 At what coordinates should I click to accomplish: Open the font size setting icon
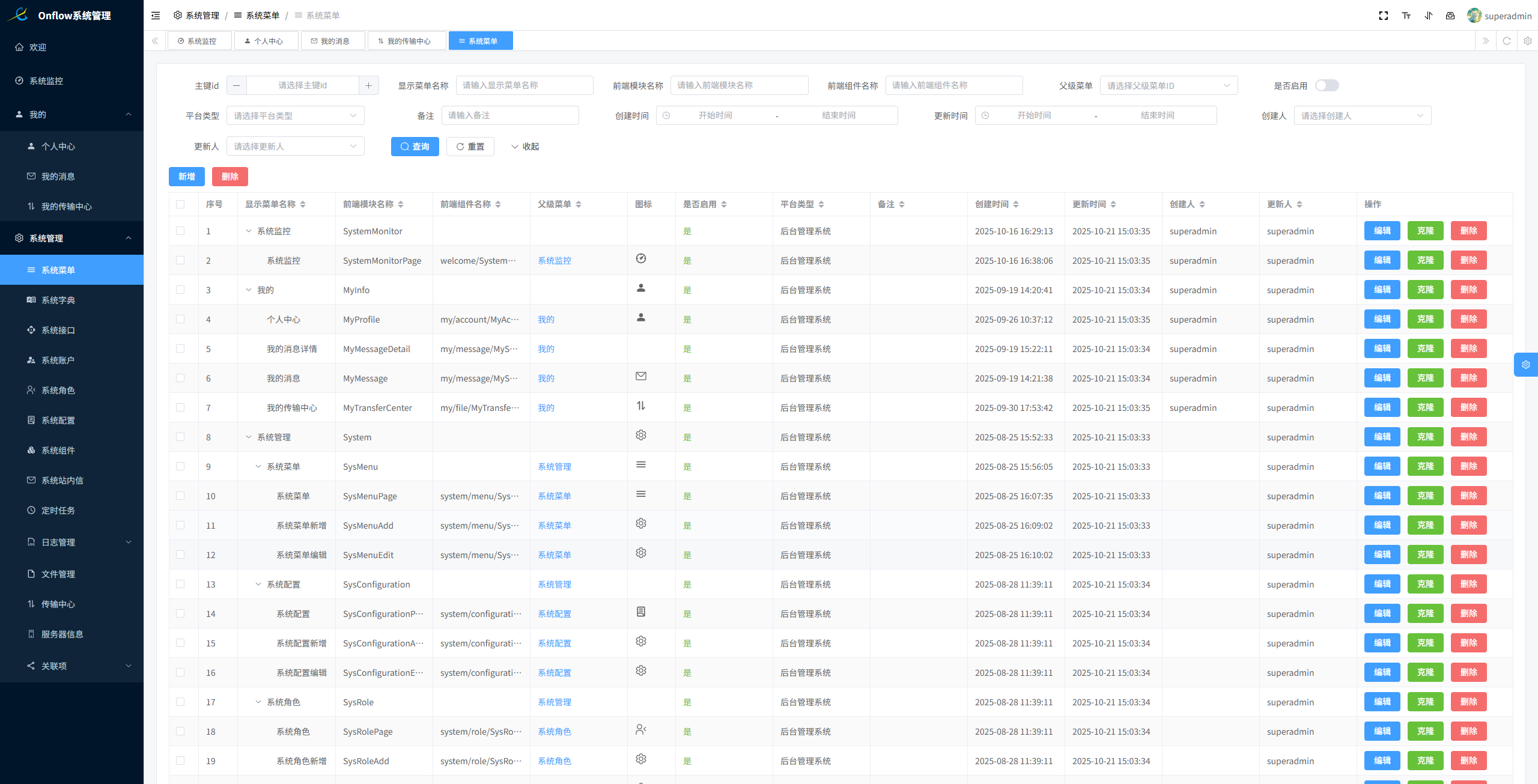point(1406,16)
